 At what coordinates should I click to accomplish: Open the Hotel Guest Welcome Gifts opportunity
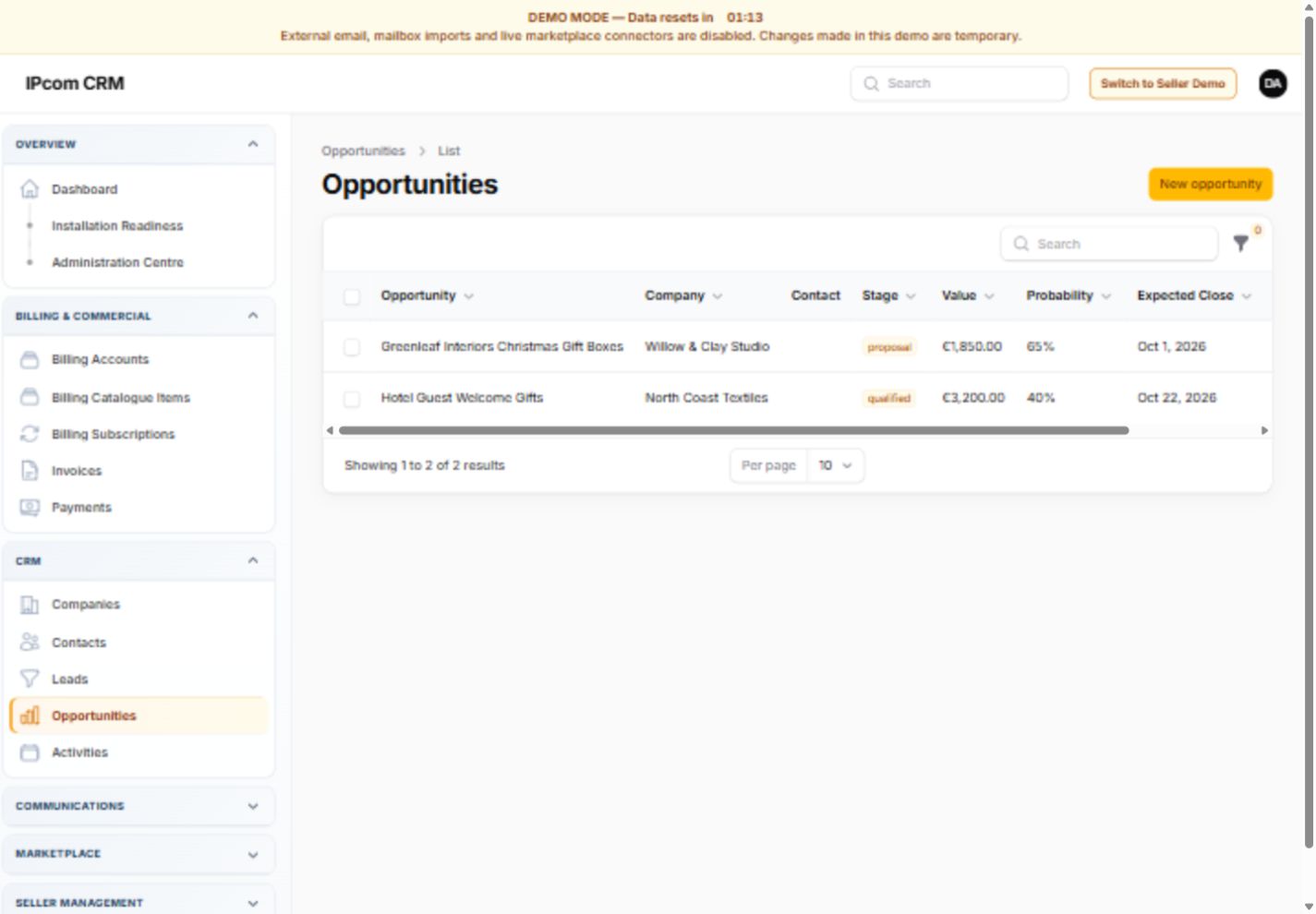pyautogui.click(x=462, y=398)
